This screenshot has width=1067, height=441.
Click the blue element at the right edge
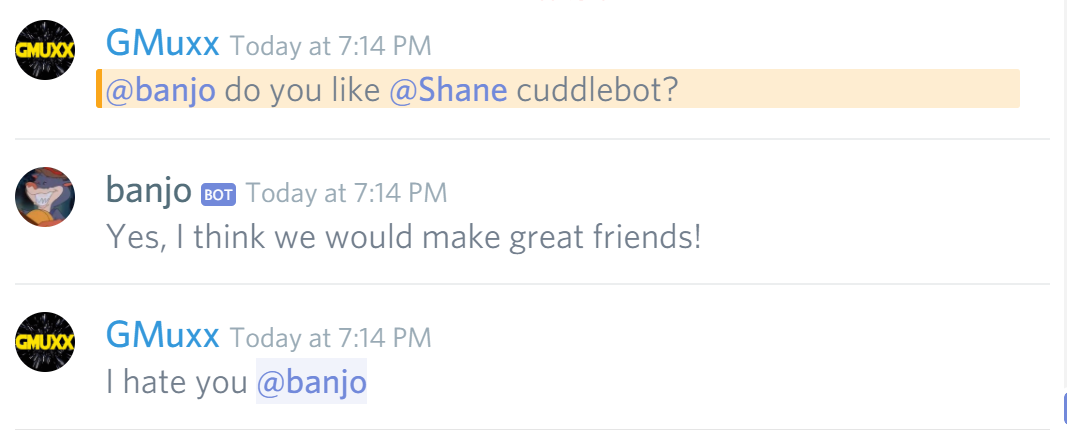click(1064, 406)
